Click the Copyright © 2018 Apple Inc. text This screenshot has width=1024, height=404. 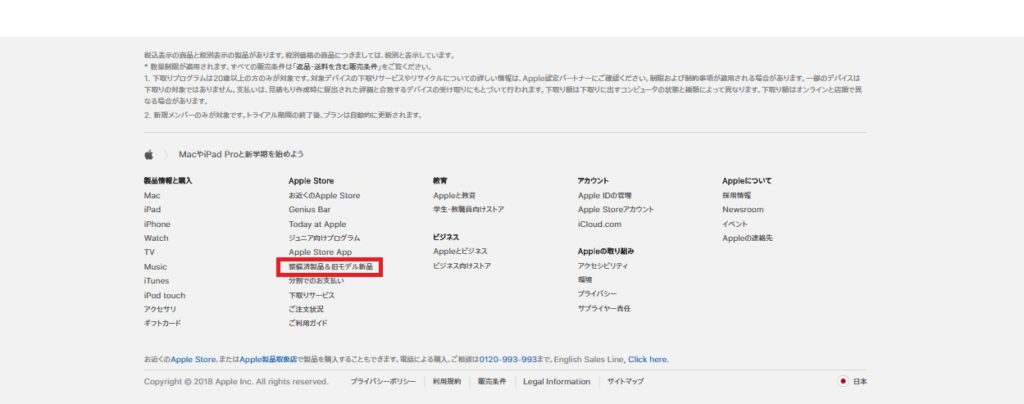tap(236, 382)
